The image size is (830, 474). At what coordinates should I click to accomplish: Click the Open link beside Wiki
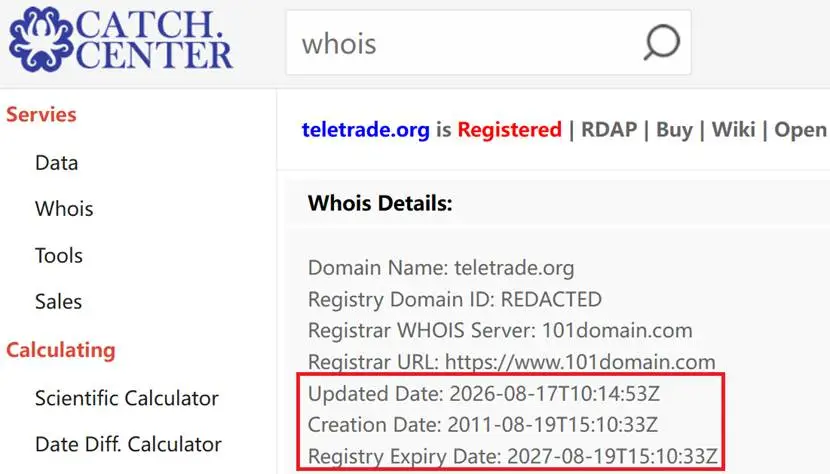pyautogui.click(x=800, y=129)
